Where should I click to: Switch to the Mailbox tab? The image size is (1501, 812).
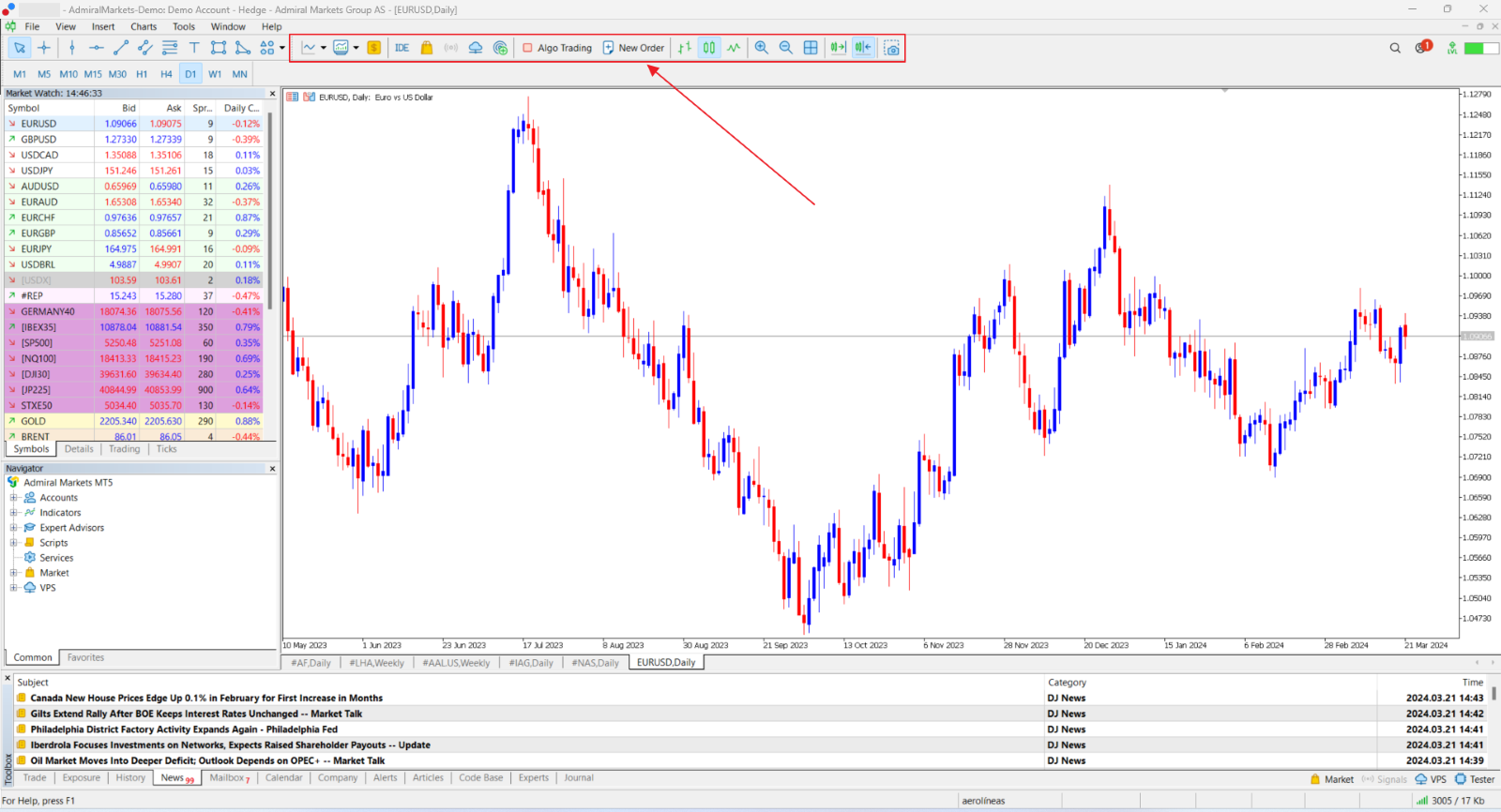[229, 778]
